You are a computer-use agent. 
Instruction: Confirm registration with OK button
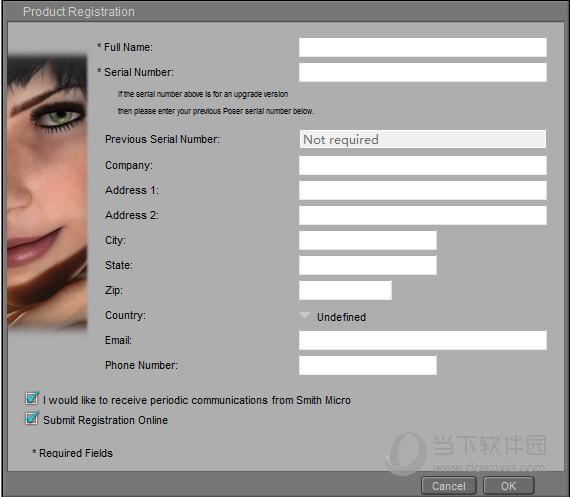(509, 486)
